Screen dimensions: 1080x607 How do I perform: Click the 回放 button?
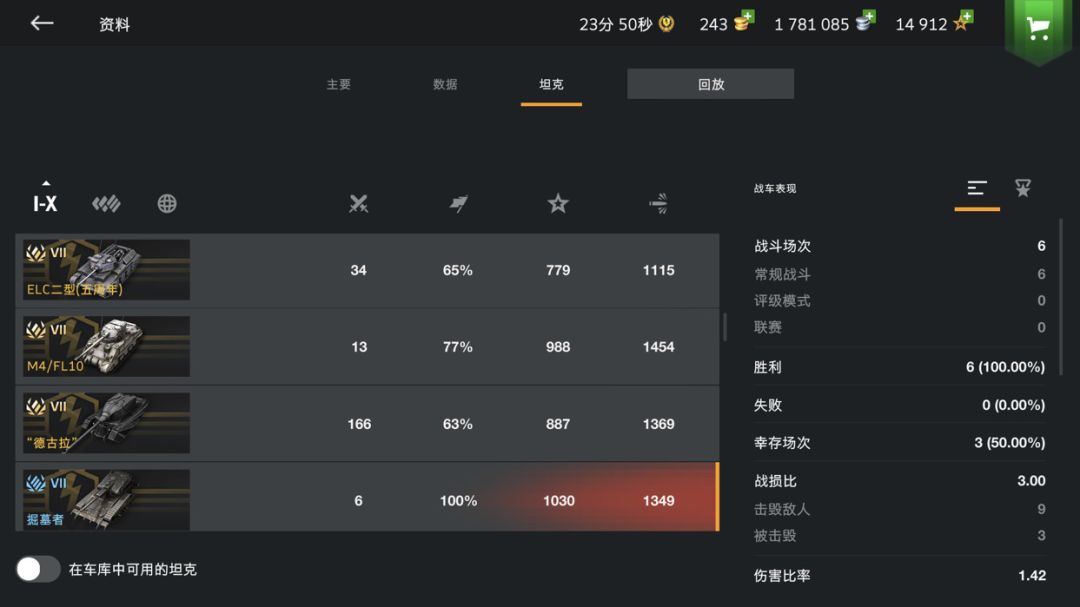[710, 84]
